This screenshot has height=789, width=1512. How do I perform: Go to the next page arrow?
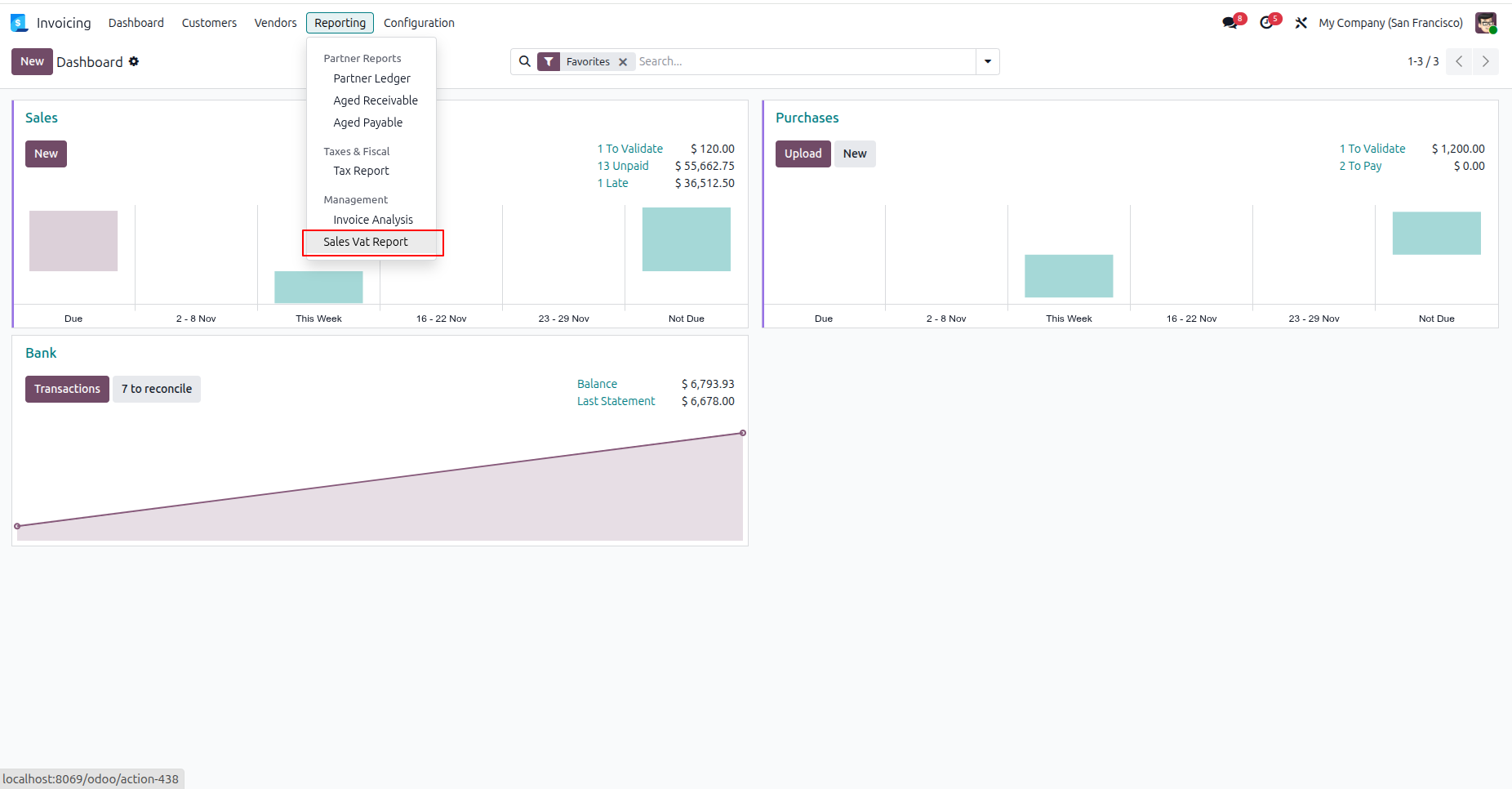(x=1486, y=61)
